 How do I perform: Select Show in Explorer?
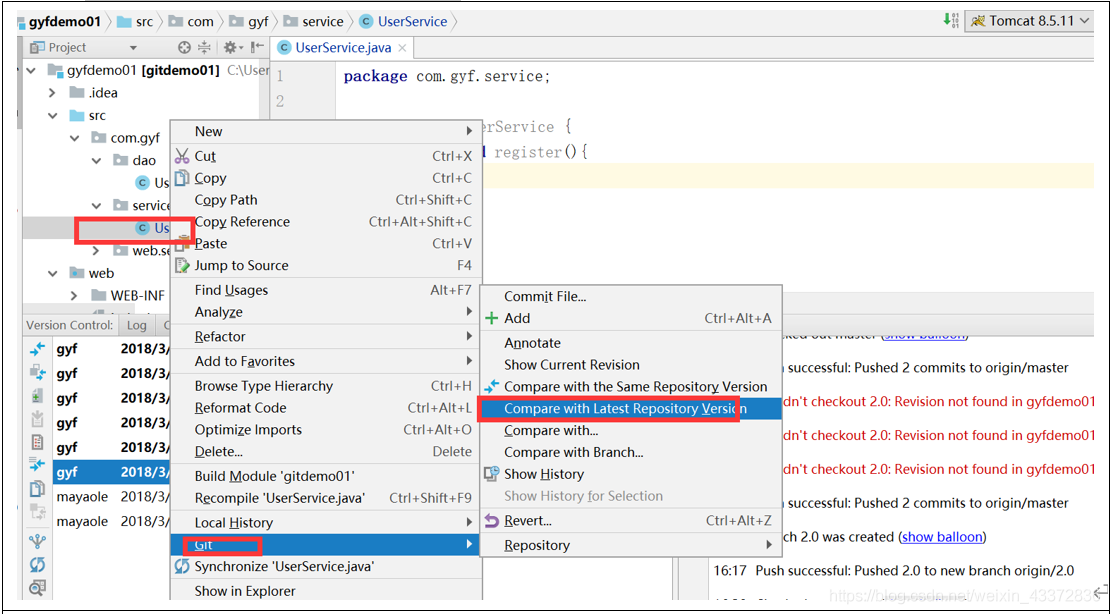tap(326, 591)
